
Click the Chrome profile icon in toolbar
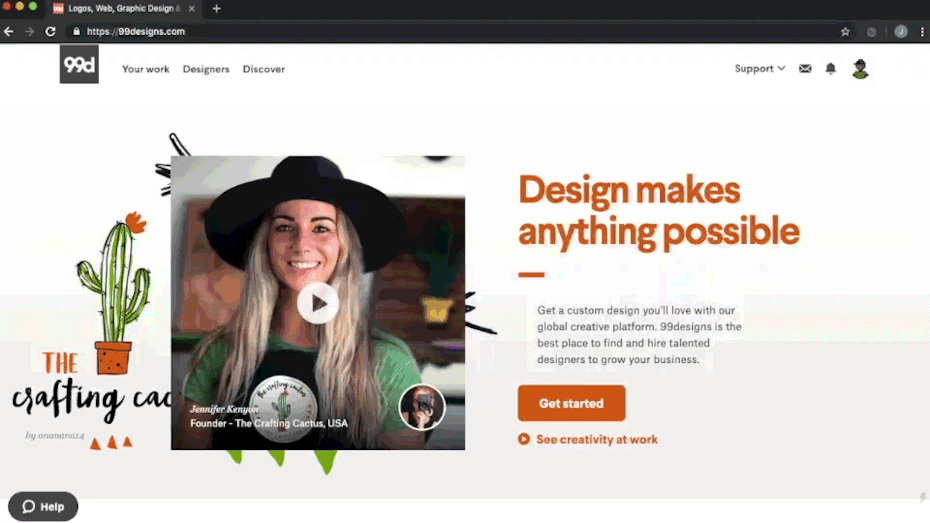pyautogui.click(x=901, y=31)
